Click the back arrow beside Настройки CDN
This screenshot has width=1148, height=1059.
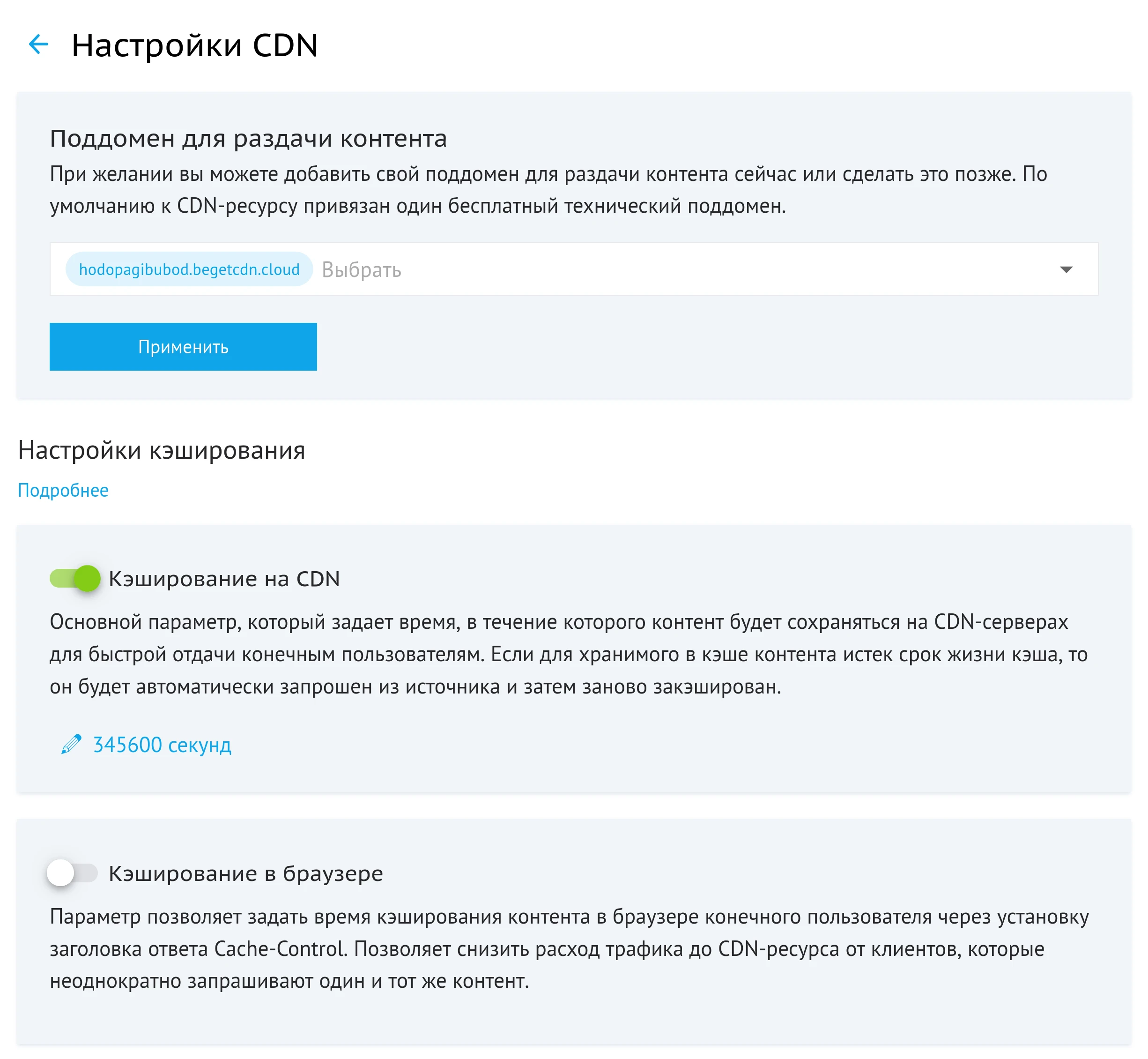pos(39,45)
